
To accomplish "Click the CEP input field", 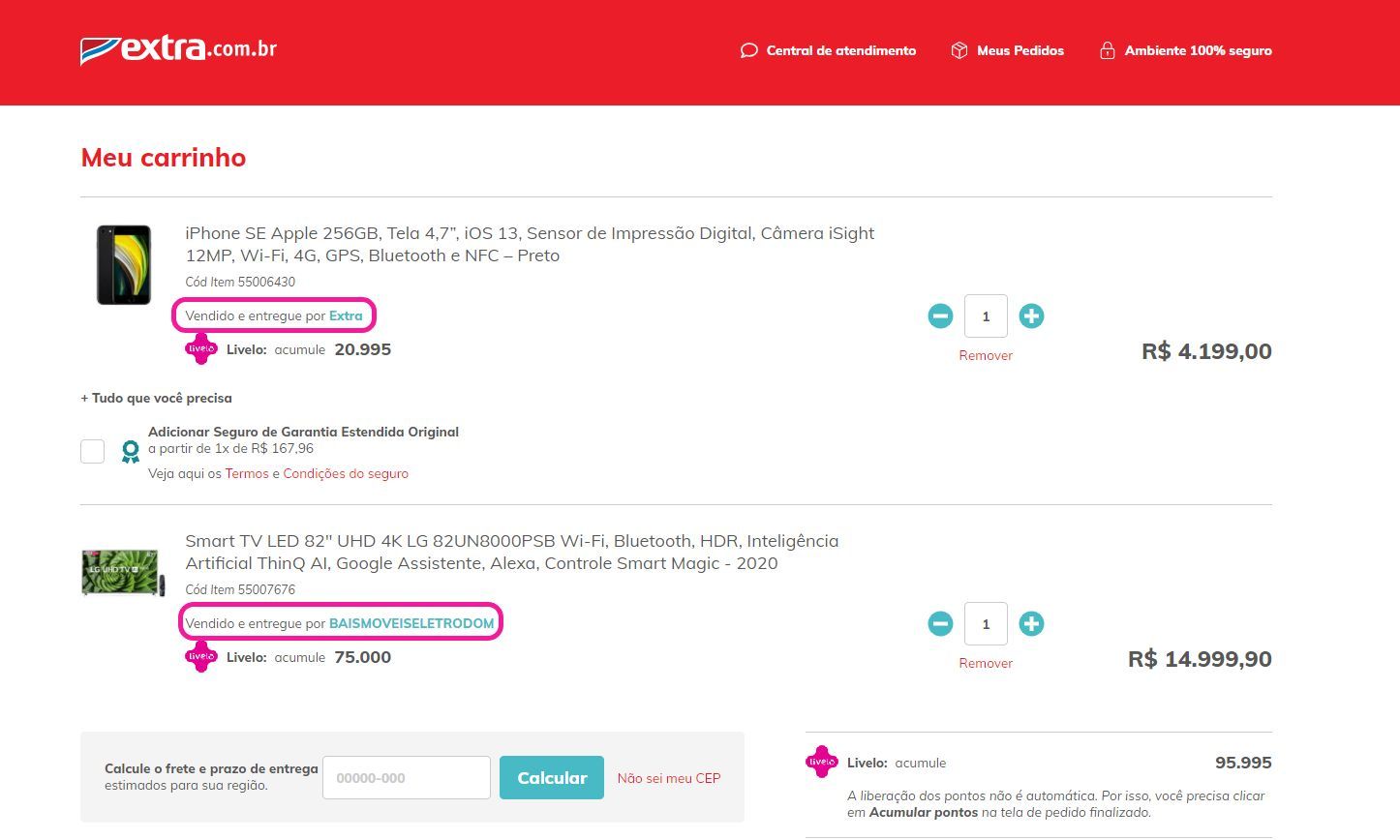I will [407, 778].
